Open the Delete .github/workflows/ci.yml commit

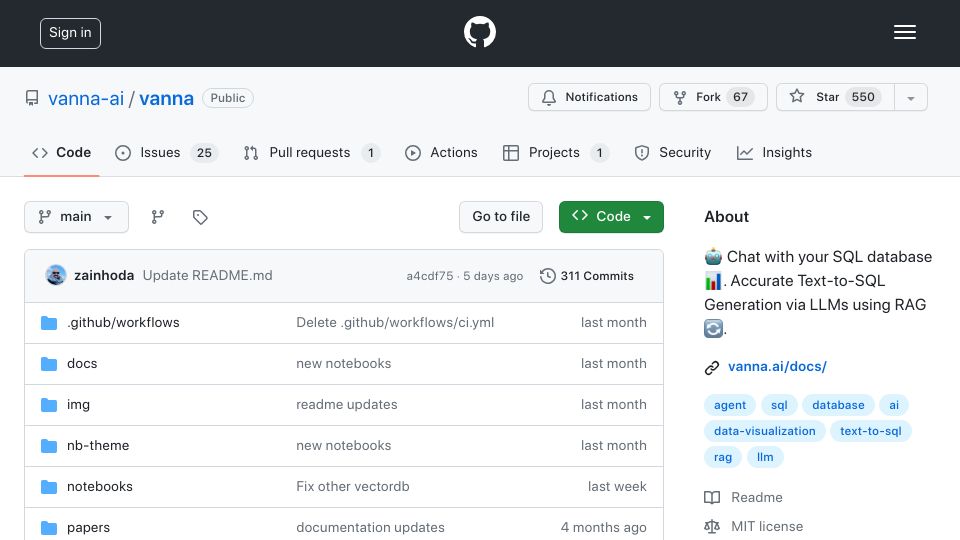[395, 323]
